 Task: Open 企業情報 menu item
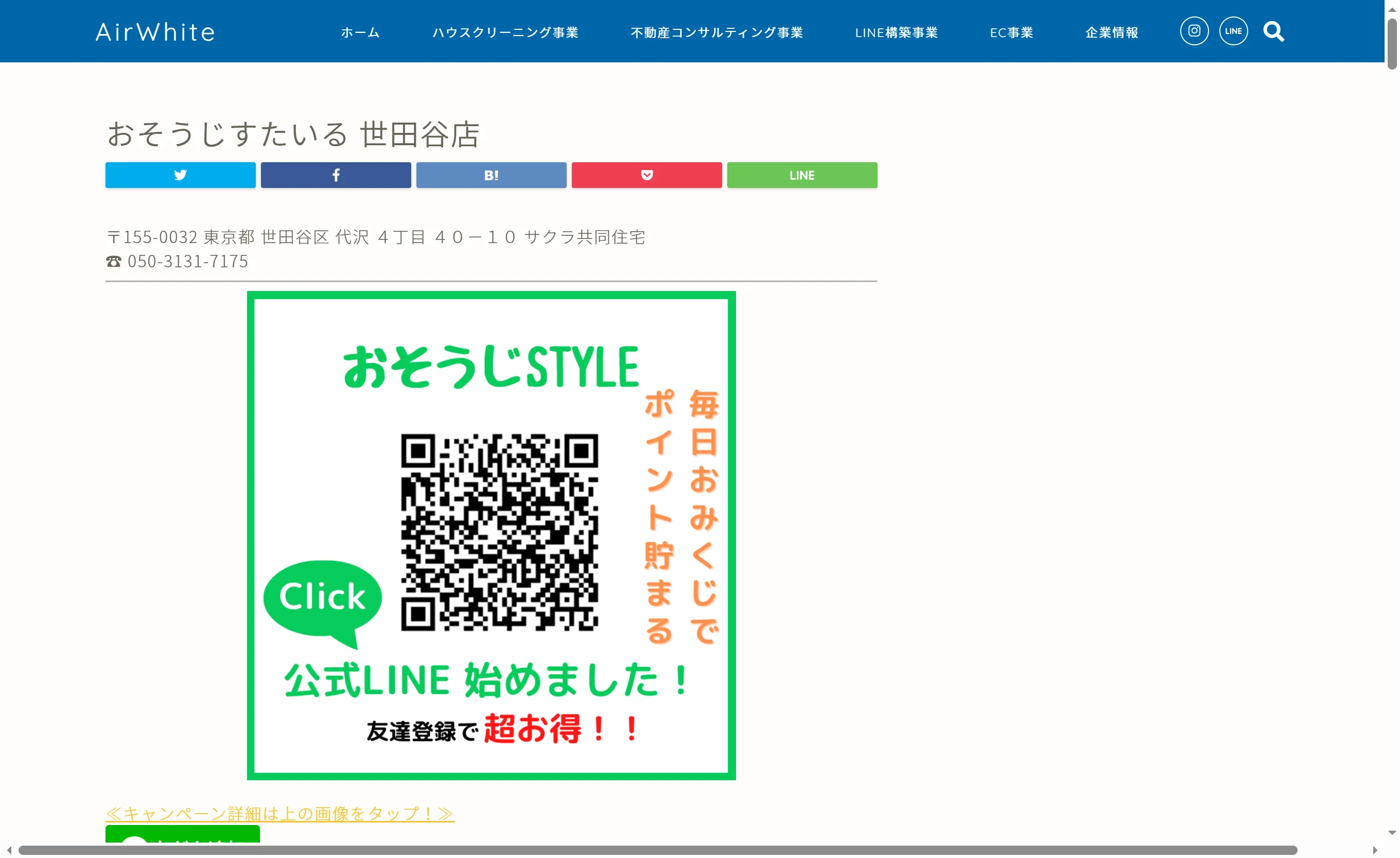point(1111,32)
